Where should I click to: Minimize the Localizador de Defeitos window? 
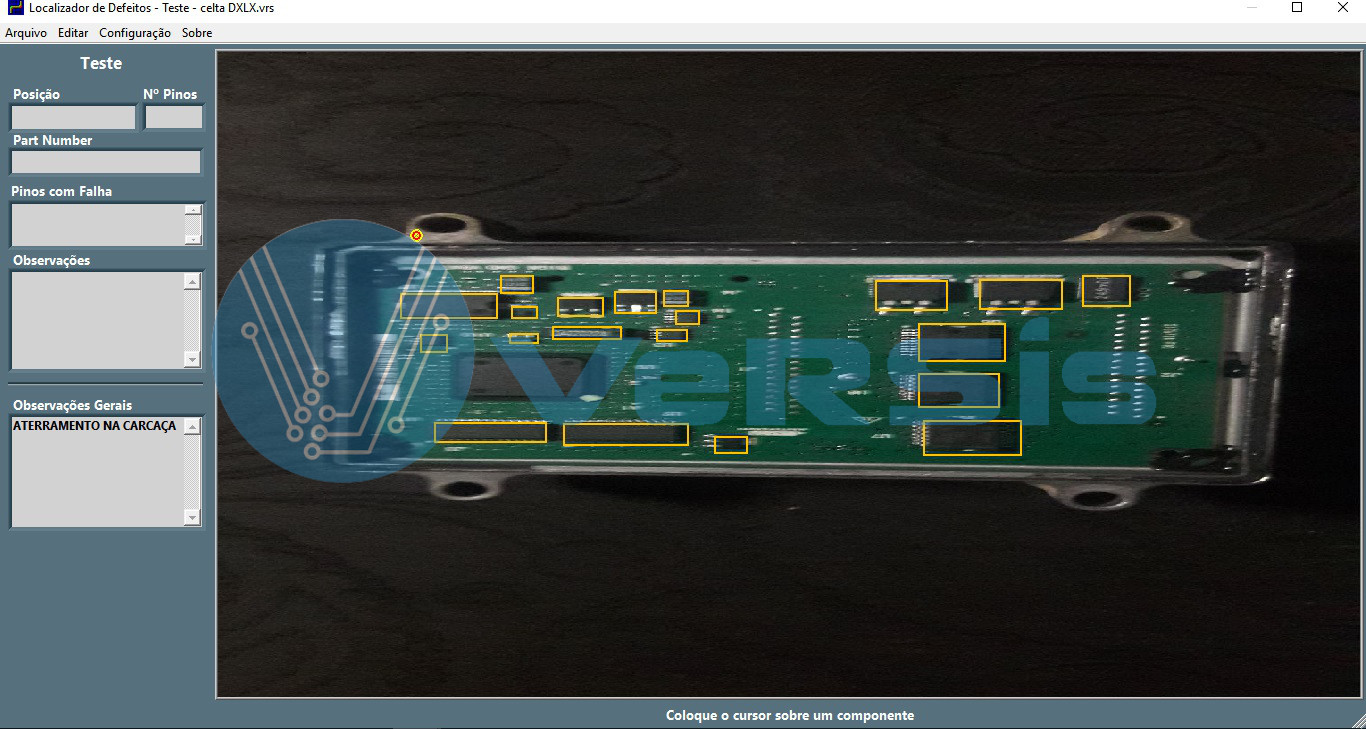(x=1252, y=8)
